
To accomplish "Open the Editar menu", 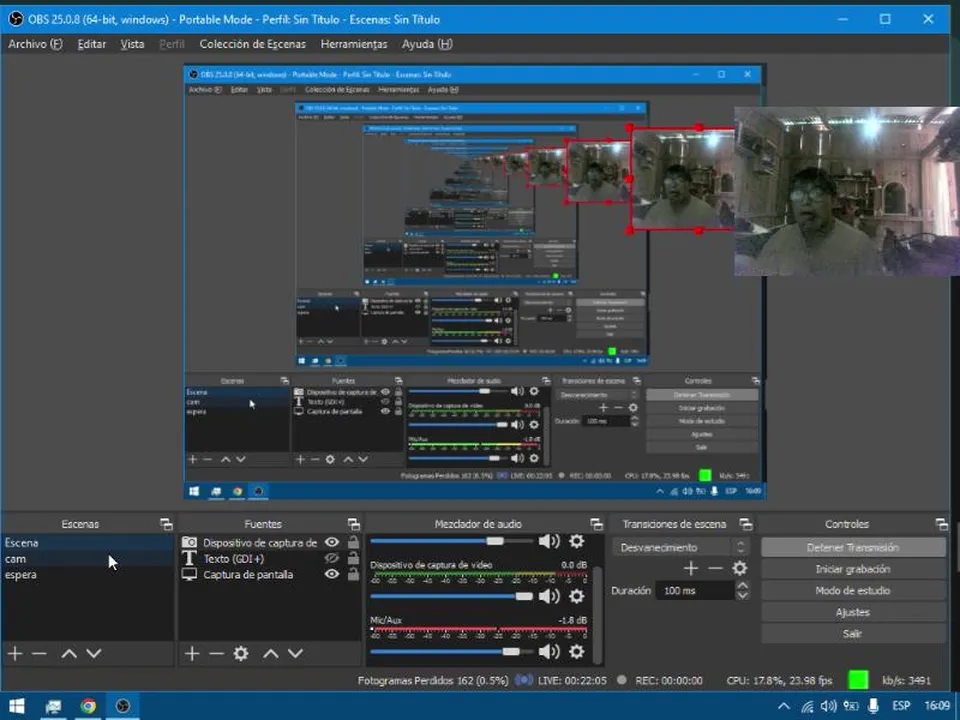I will (x=92, y=44).
